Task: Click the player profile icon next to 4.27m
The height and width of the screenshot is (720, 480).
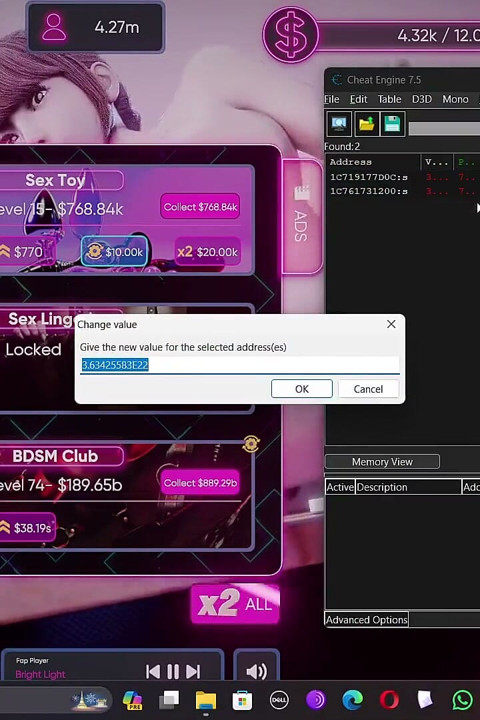Action: (54, 27)
